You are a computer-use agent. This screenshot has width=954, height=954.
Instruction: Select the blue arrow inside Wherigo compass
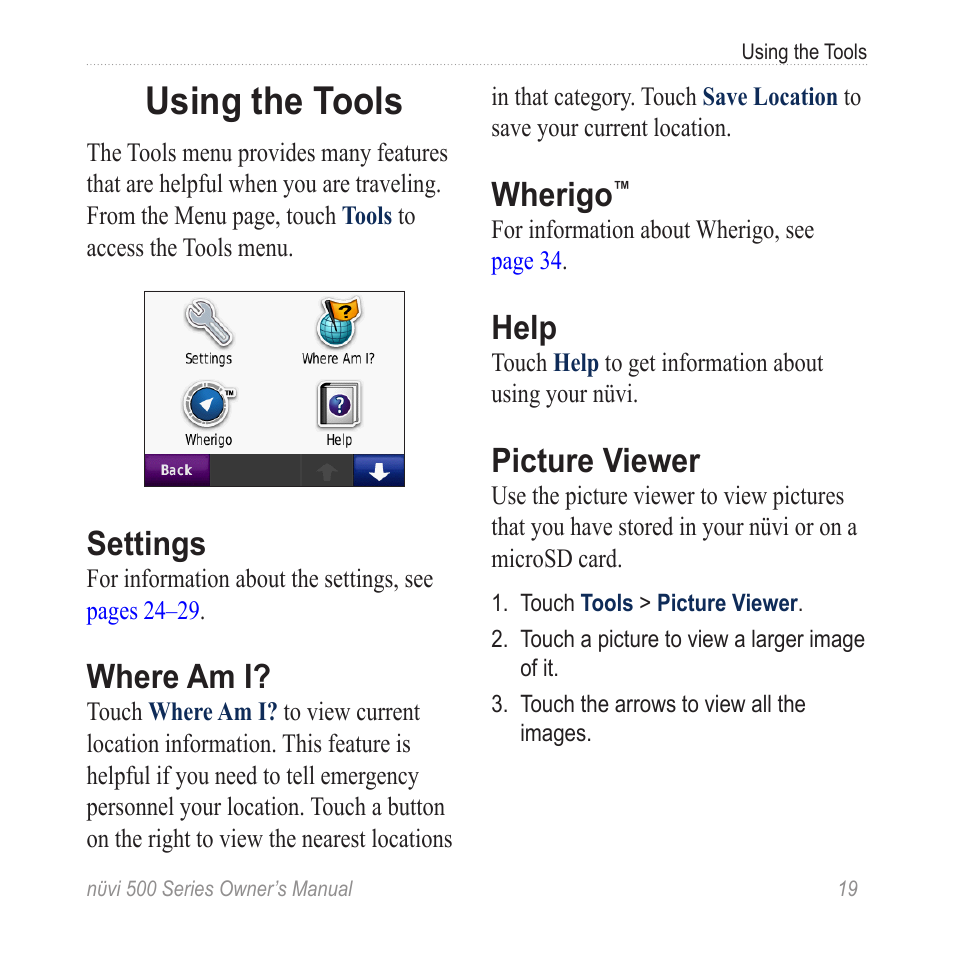[207, 403]
